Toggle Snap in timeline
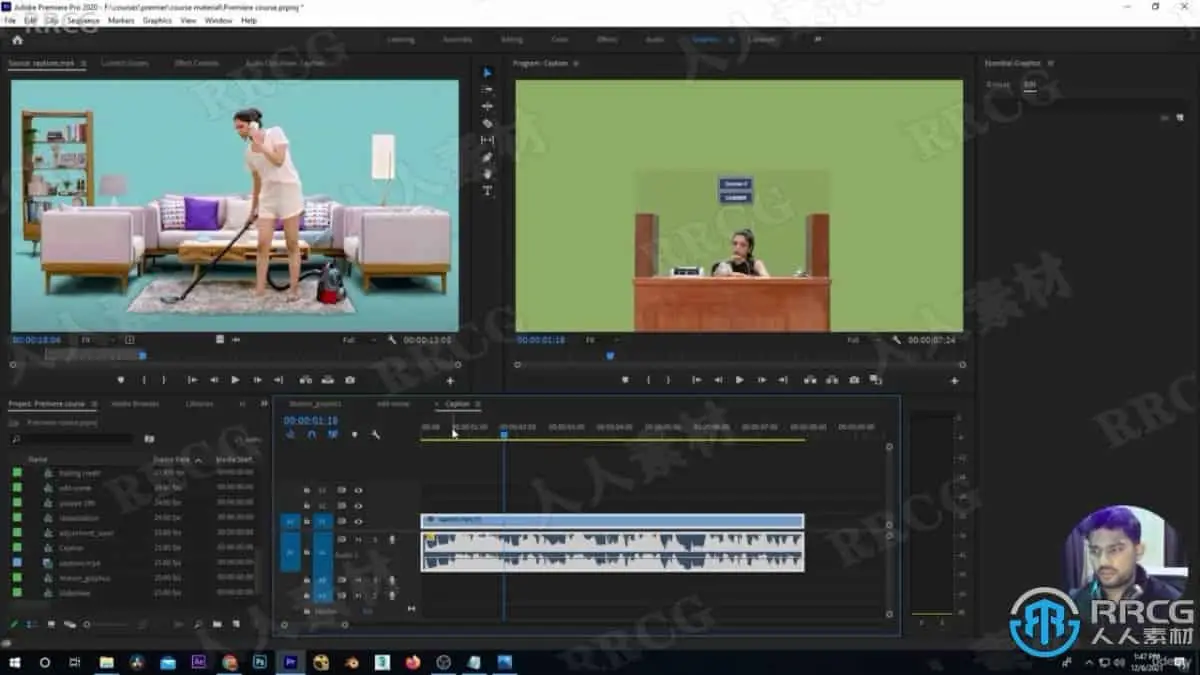This screenshot has width=1200, height=675. point(311,434)
